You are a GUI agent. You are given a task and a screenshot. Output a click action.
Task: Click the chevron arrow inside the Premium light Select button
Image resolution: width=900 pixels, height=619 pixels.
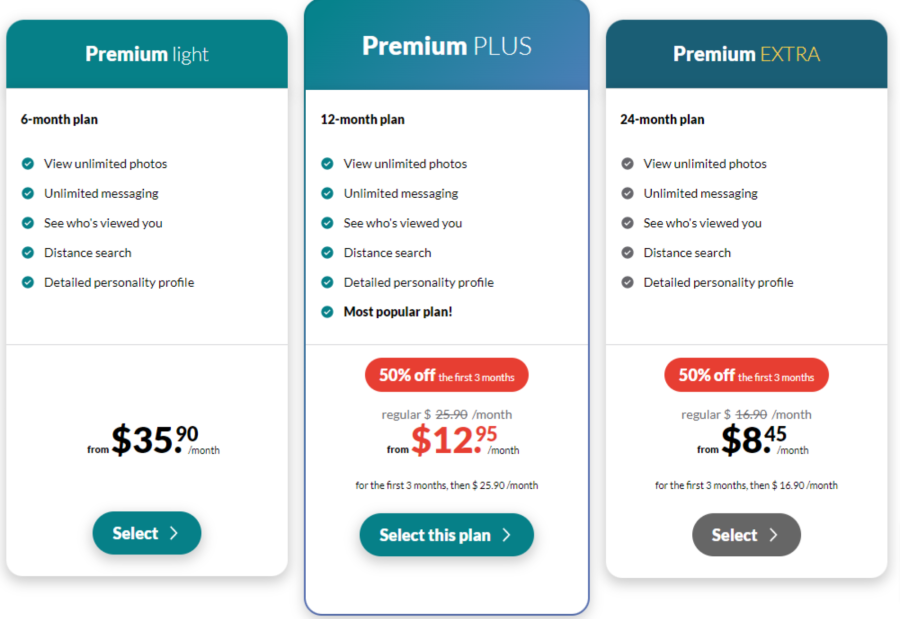176,533
